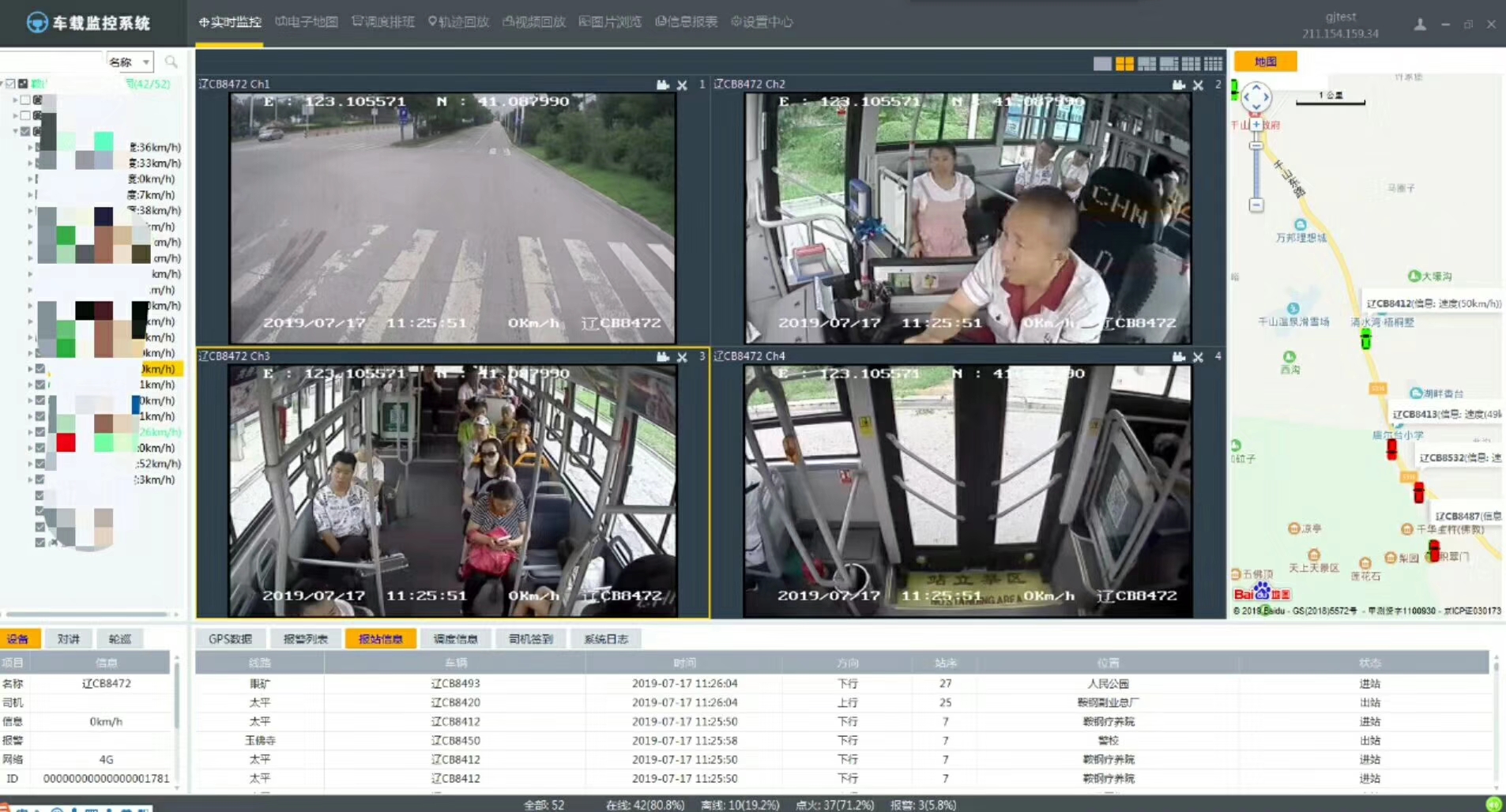Select the single-view video layout icon
The height and width of the screenshot is (812, 1506).
coord(1102,64)
